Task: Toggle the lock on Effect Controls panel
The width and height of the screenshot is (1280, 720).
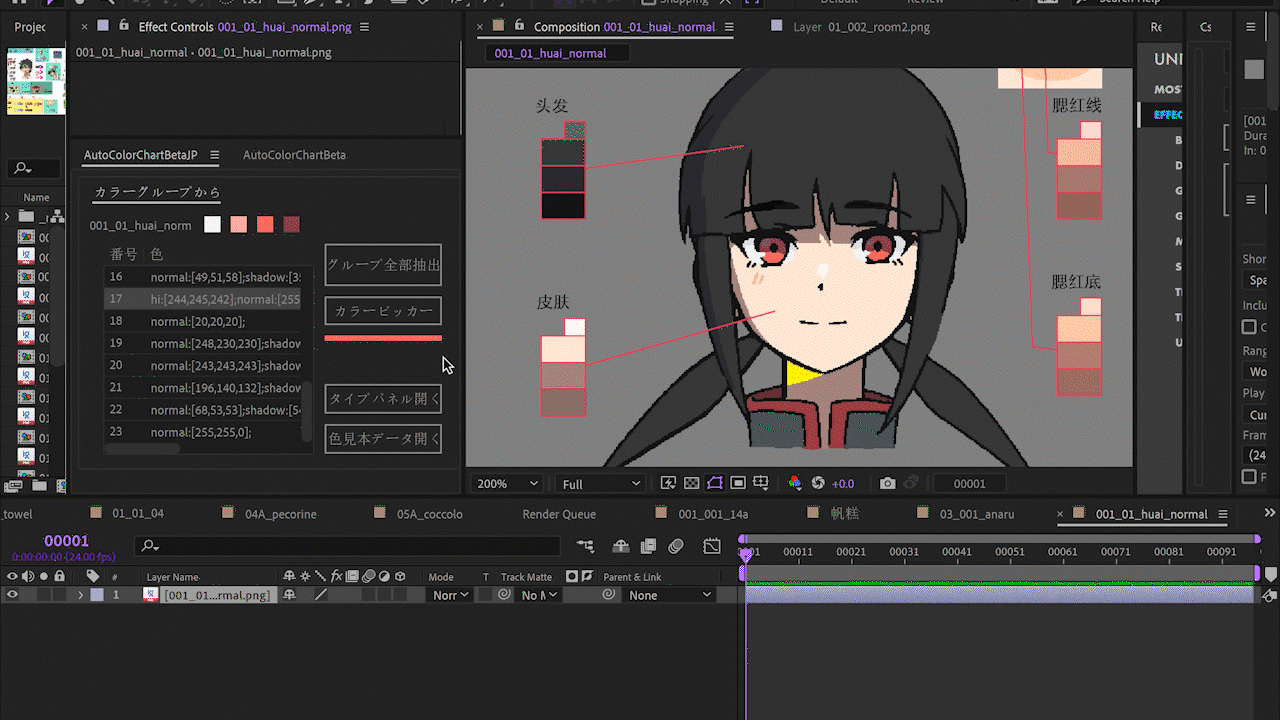Action: 123,27
